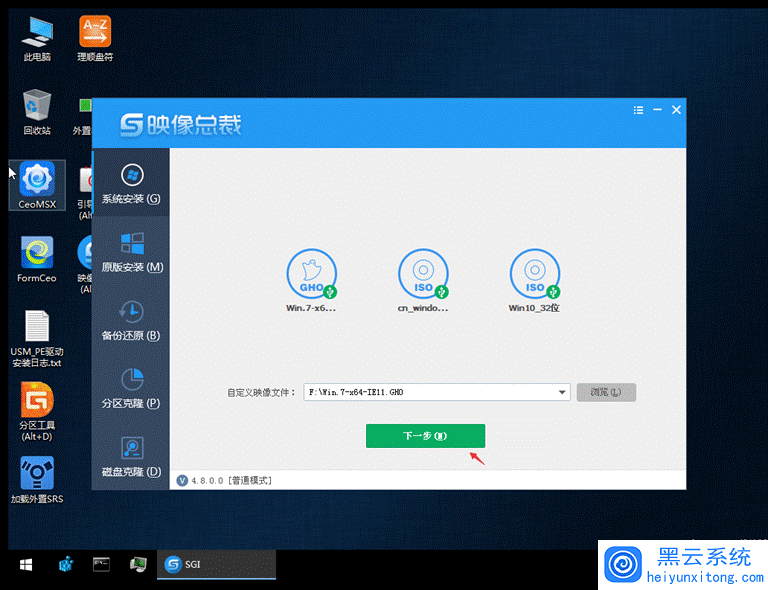Go to 分区克隆 (P) sidebar section
Screen dimensions: 768x590
131,388
